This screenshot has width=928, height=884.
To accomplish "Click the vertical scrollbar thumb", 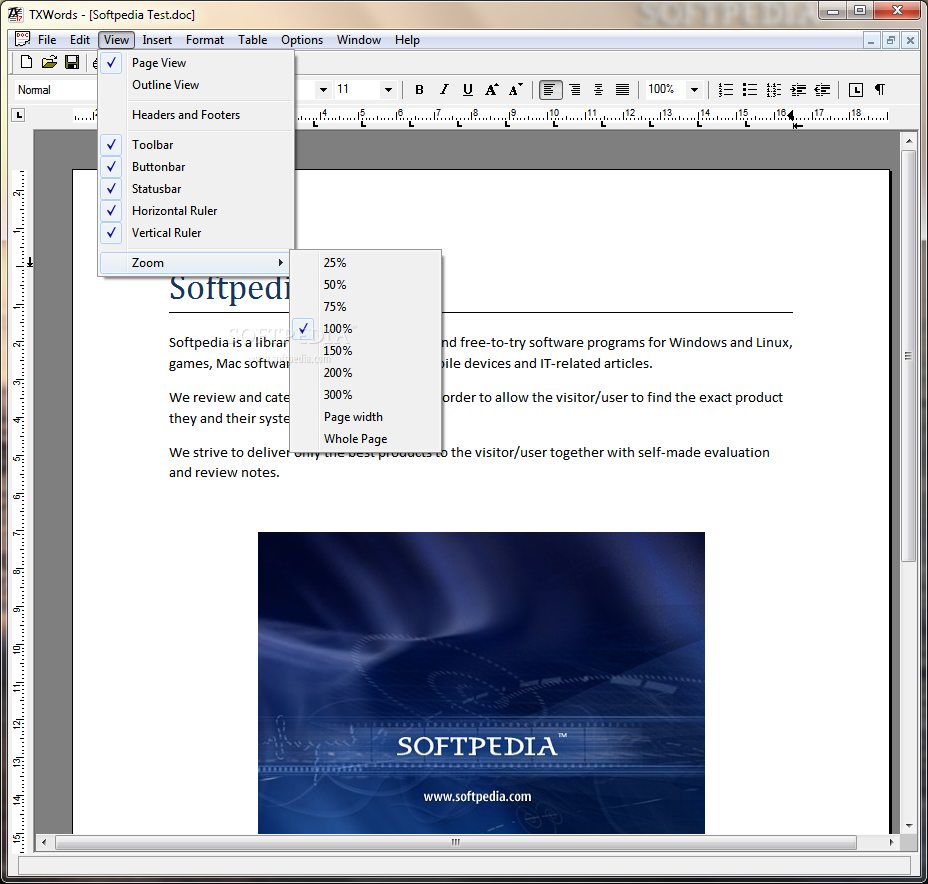I will point(908,356).
